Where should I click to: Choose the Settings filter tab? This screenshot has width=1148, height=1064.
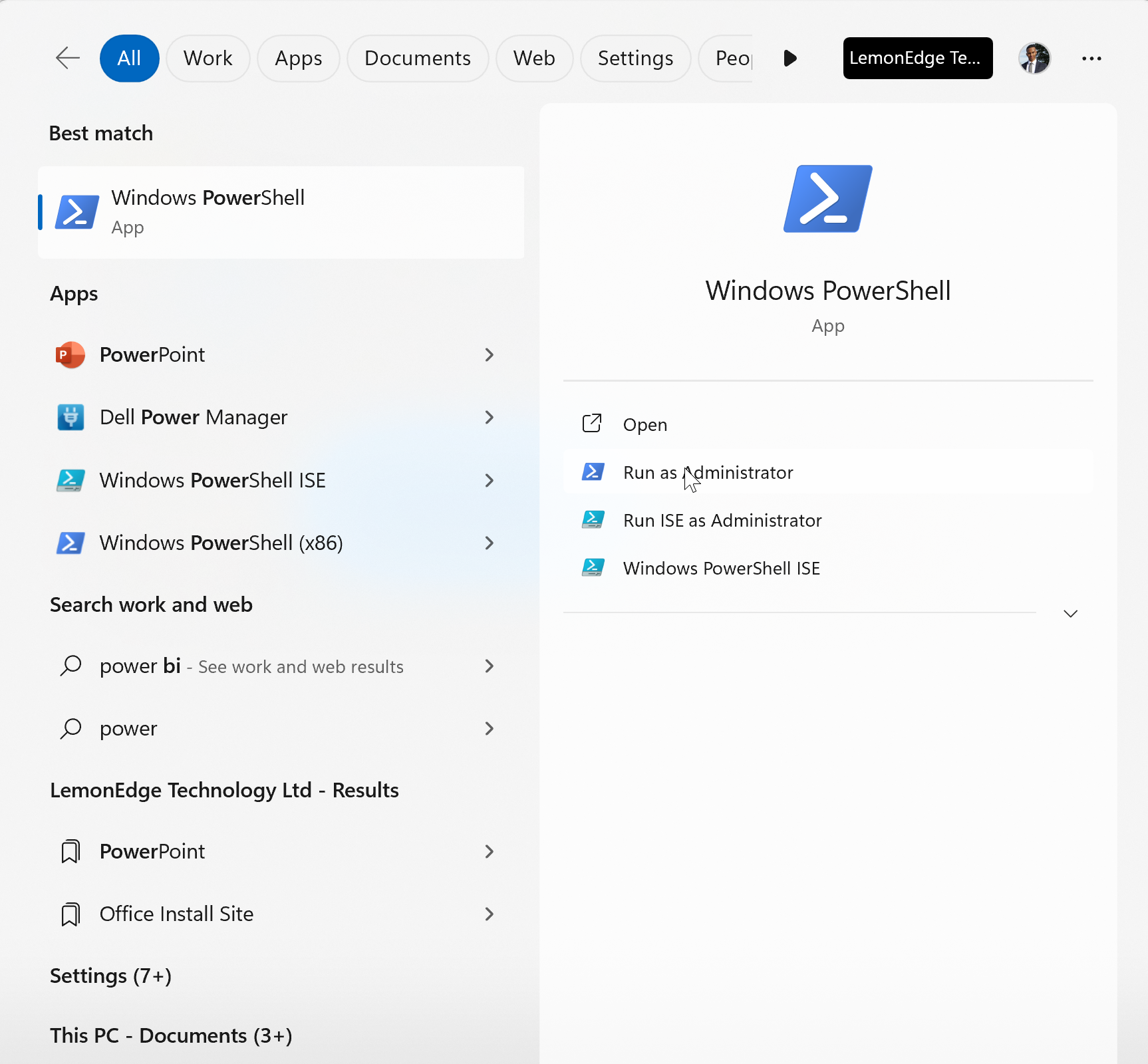click(636, 59)
